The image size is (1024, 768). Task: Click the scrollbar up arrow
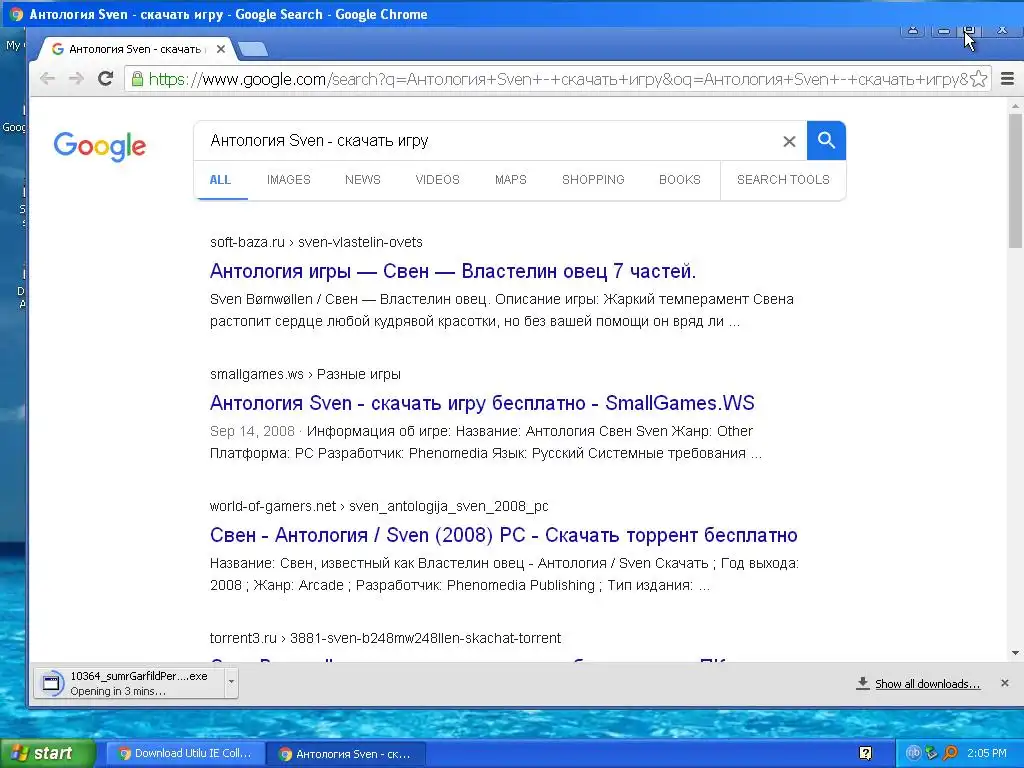[1015, 106]
